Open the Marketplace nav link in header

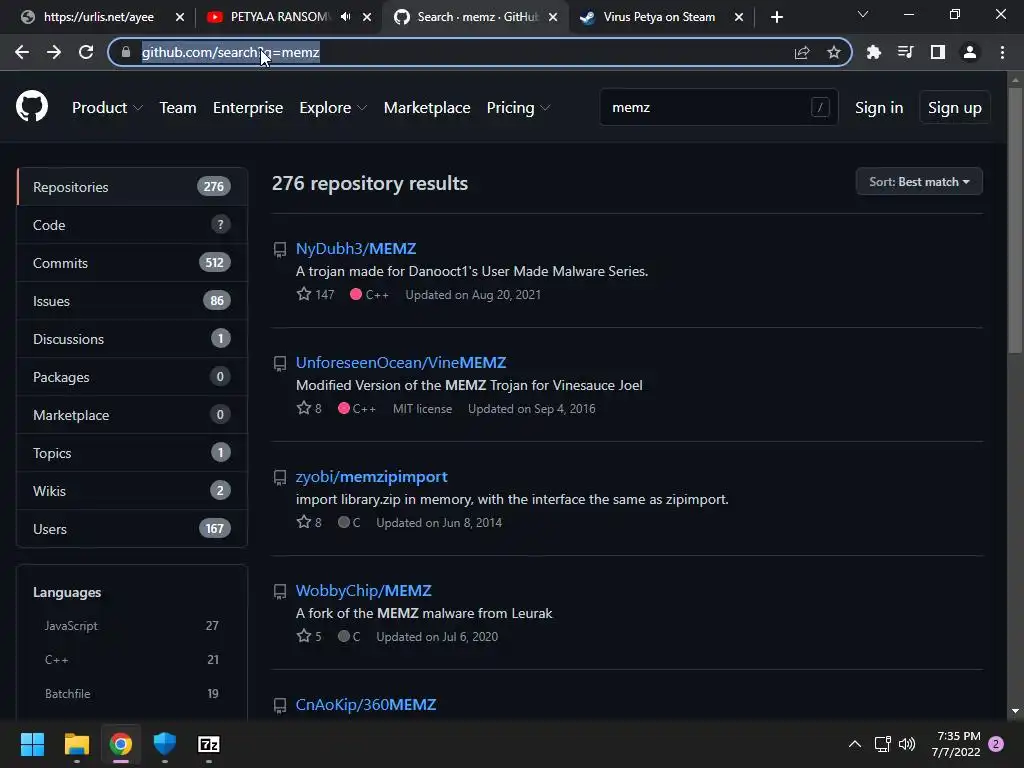tap(426, 108)
